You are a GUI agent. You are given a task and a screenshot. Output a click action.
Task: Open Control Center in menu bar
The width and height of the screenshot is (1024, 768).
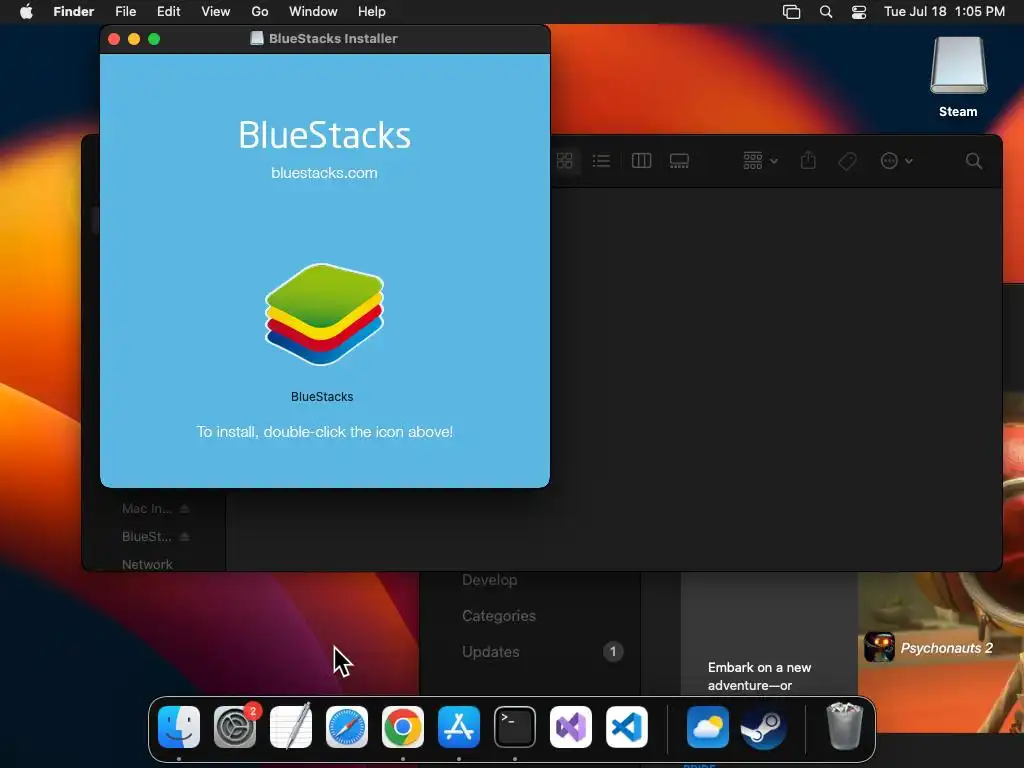[859, 12]
